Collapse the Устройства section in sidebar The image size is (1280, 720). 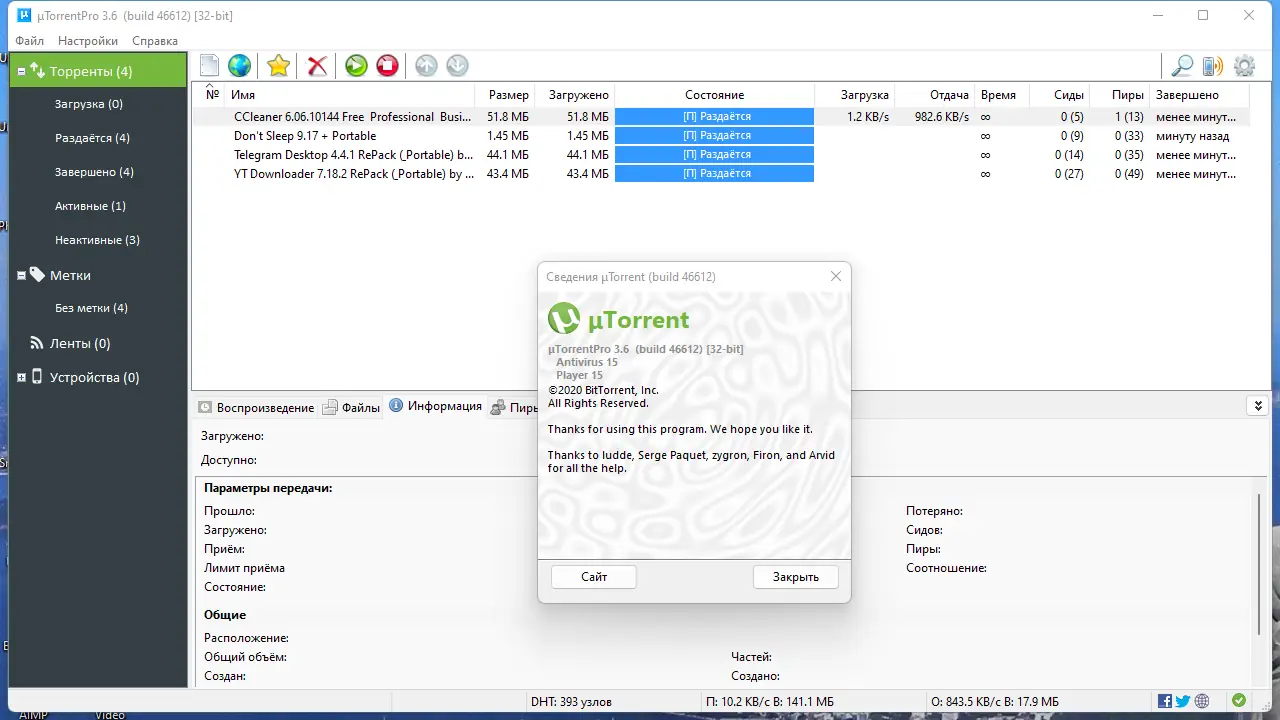(21, 377)
